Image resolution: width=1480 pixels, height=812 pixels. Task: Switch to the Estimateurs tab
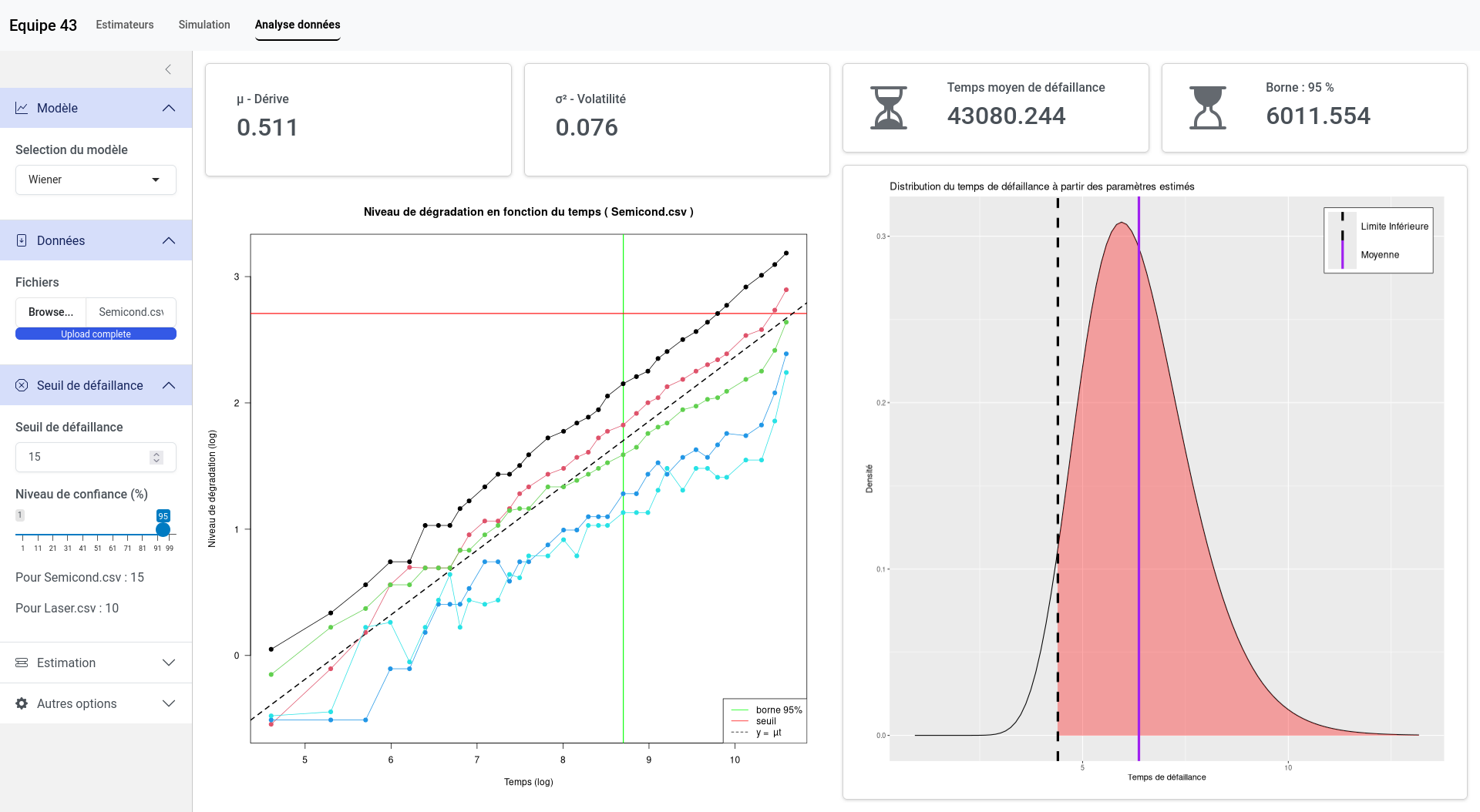click(125, 25)
